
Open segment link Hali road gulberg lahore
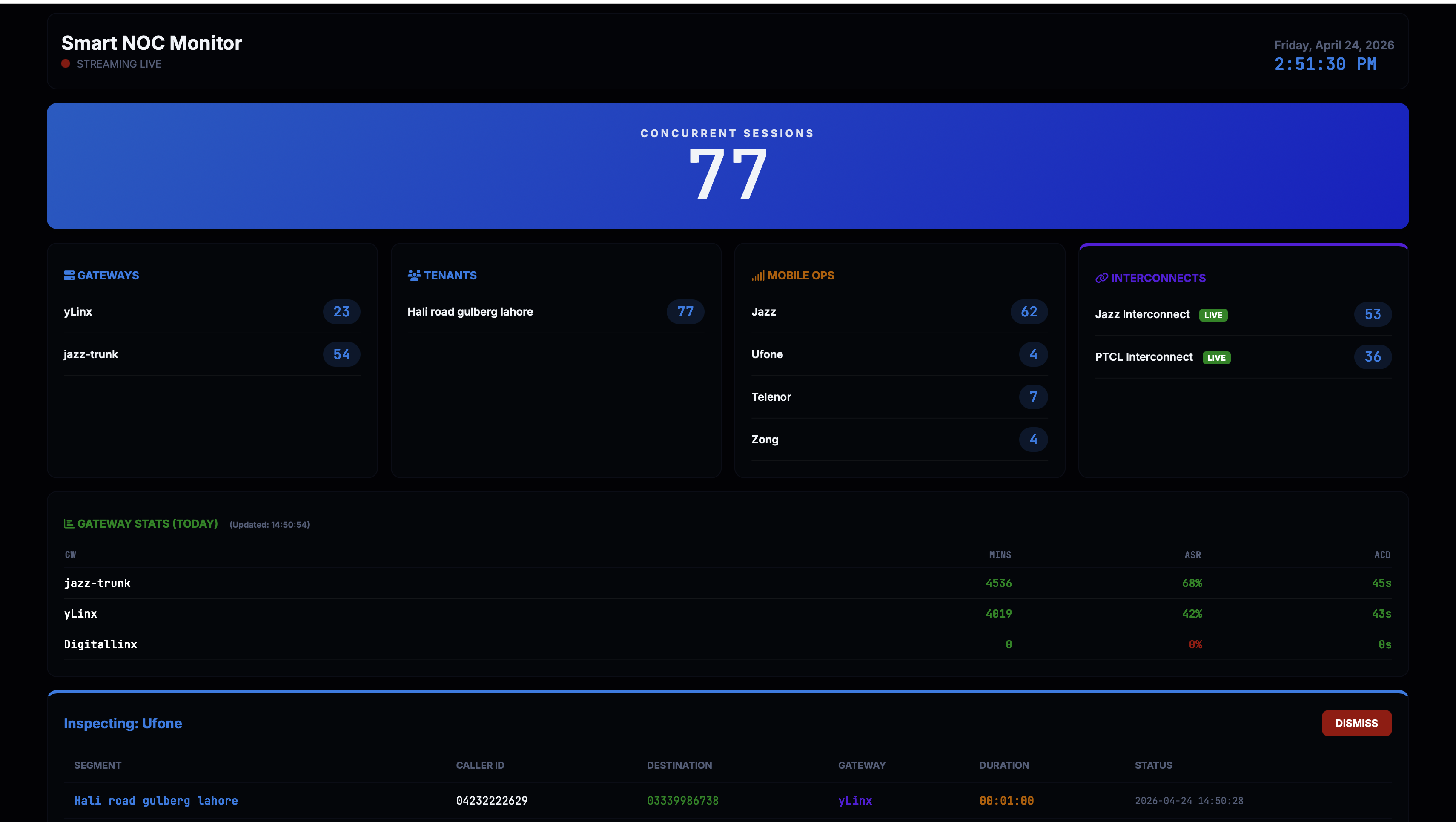156,801
